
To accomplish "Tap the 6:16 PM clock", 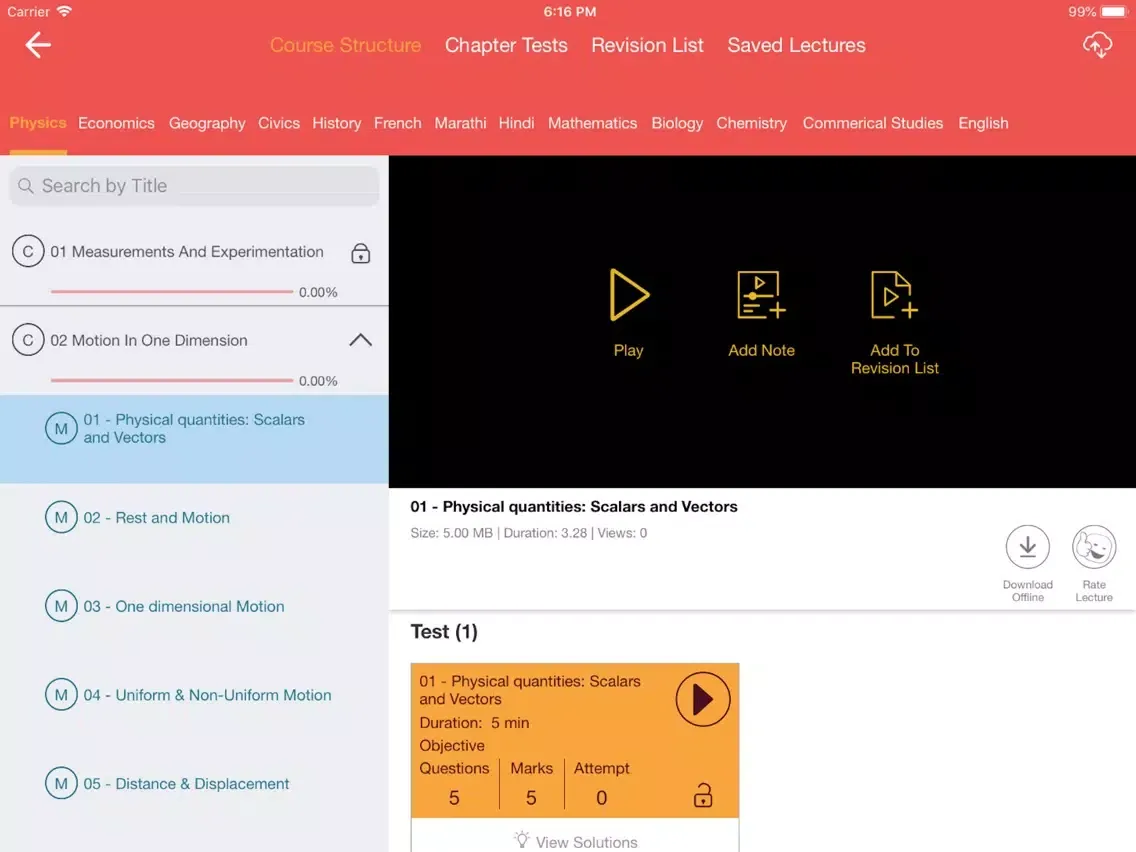I will click(569, 12).
